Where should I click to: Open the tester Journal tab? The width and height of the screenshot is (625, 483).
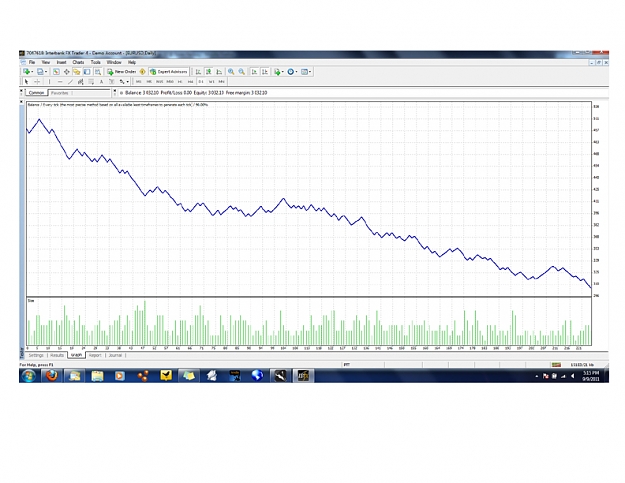point(115,355)
